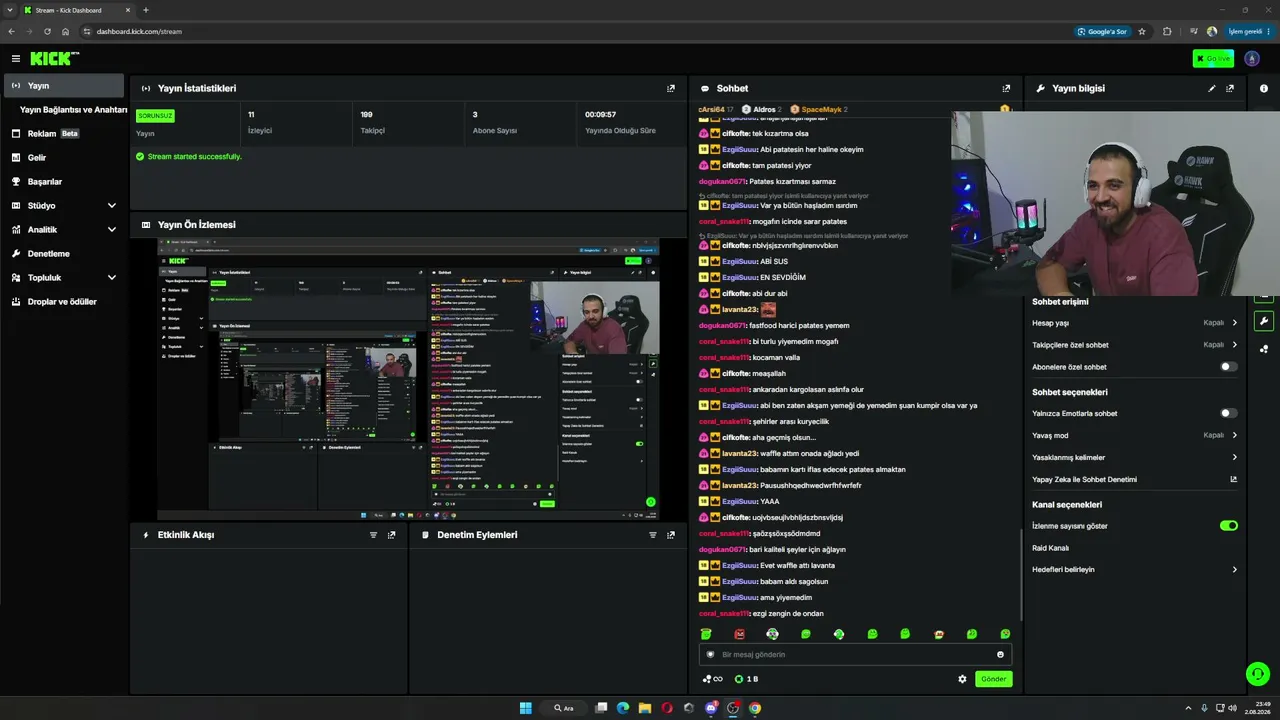Click the Go live button

point(1213,59)
